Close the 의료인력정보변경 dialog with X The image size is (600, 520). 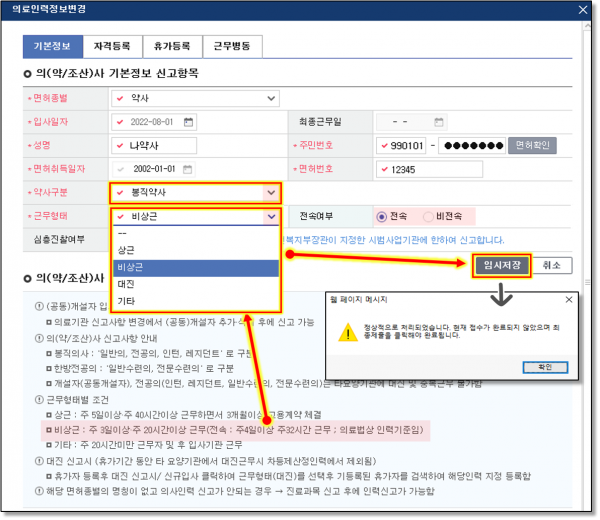[583, 11]
